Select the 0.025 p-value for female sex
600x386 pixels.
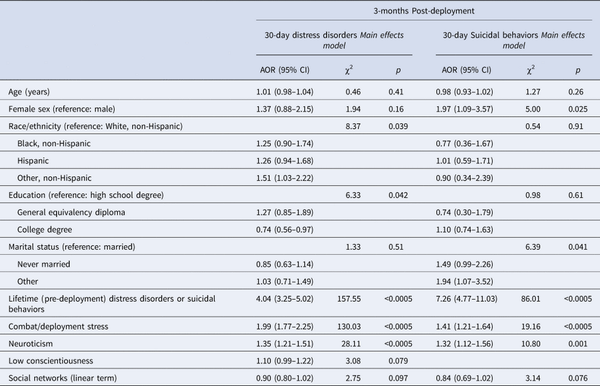[578, 109]
